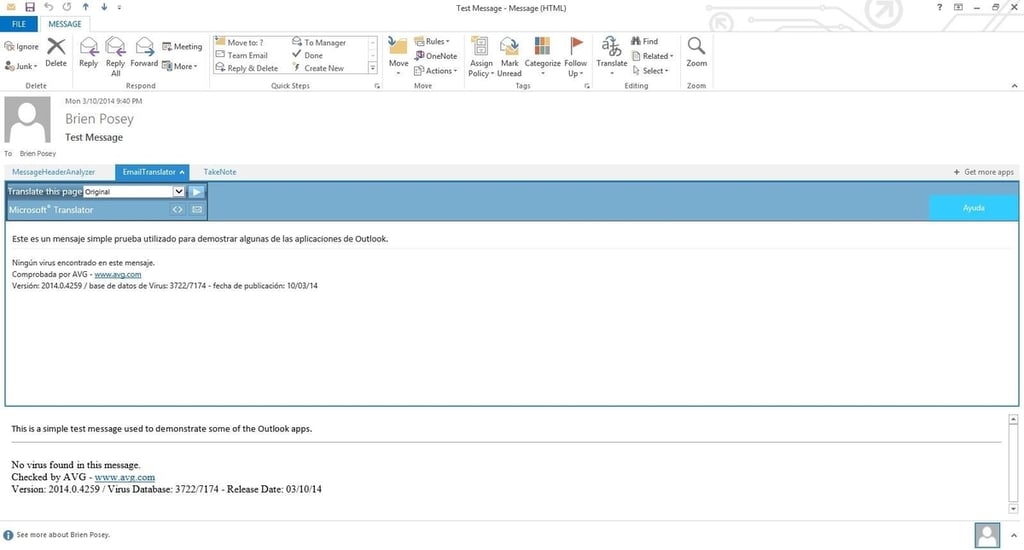Click the Ignore conversation icon

[x=9, y=46]
